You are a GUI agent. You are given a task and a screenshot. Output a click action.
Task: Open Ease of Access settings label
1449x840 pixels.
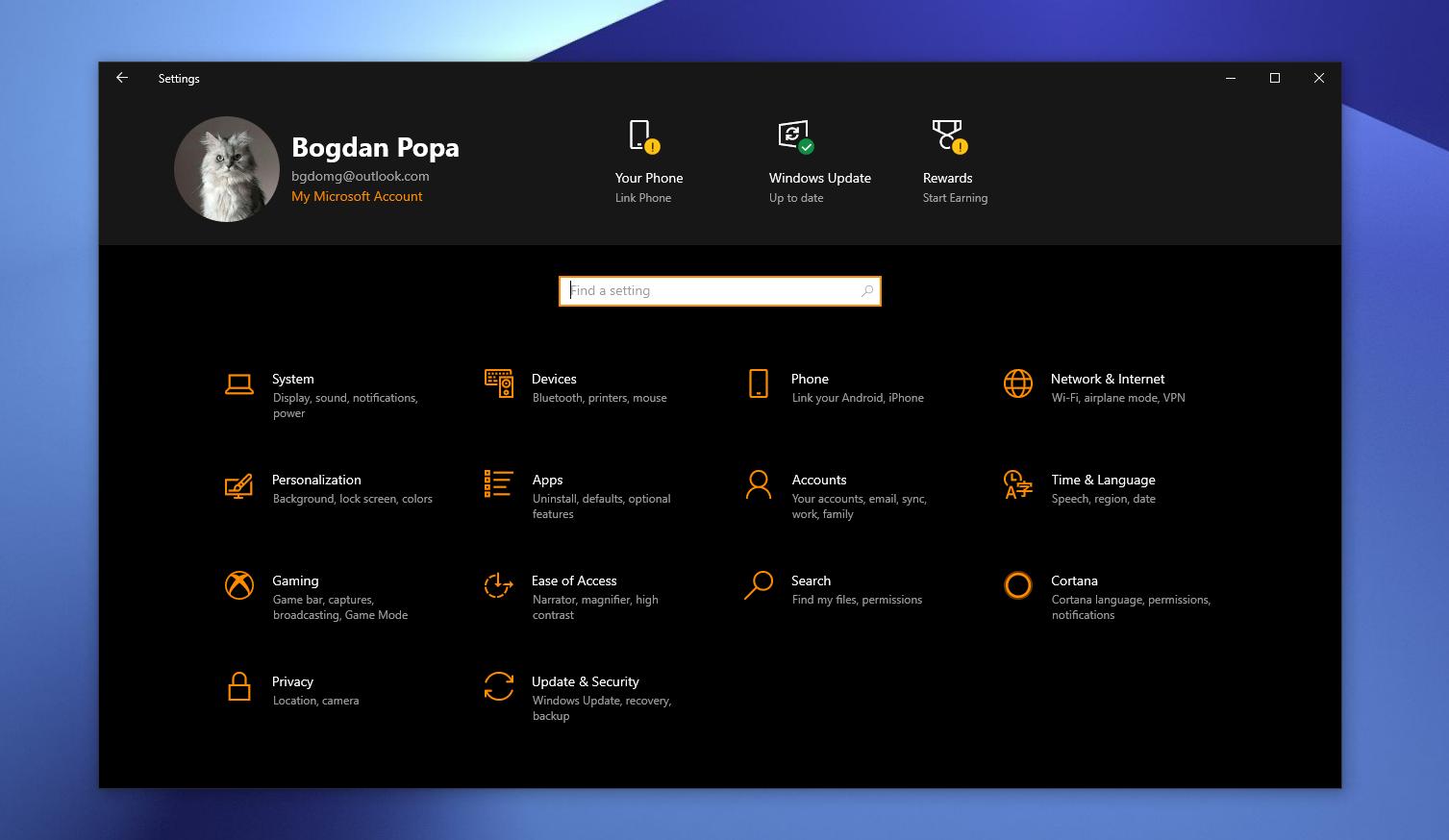574,581
